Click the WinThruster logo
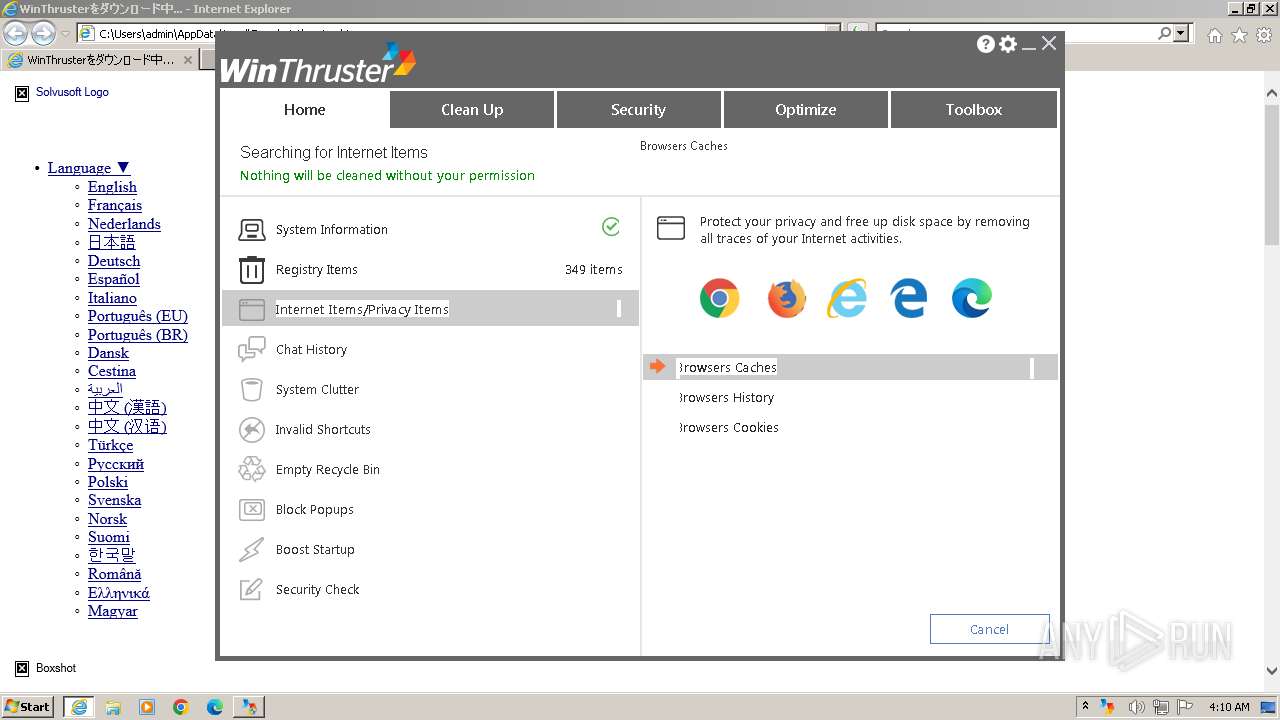This screenshot has height=720, width=1280. pyautogui.click(x=318, y=65)
